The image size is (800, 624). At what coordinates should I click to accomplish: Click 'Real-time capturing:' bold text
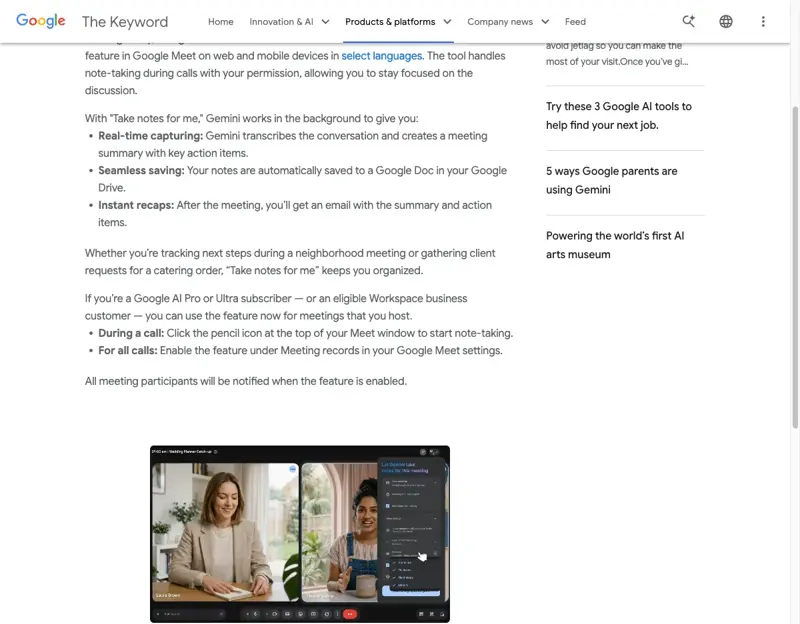(x=151, y=136)
